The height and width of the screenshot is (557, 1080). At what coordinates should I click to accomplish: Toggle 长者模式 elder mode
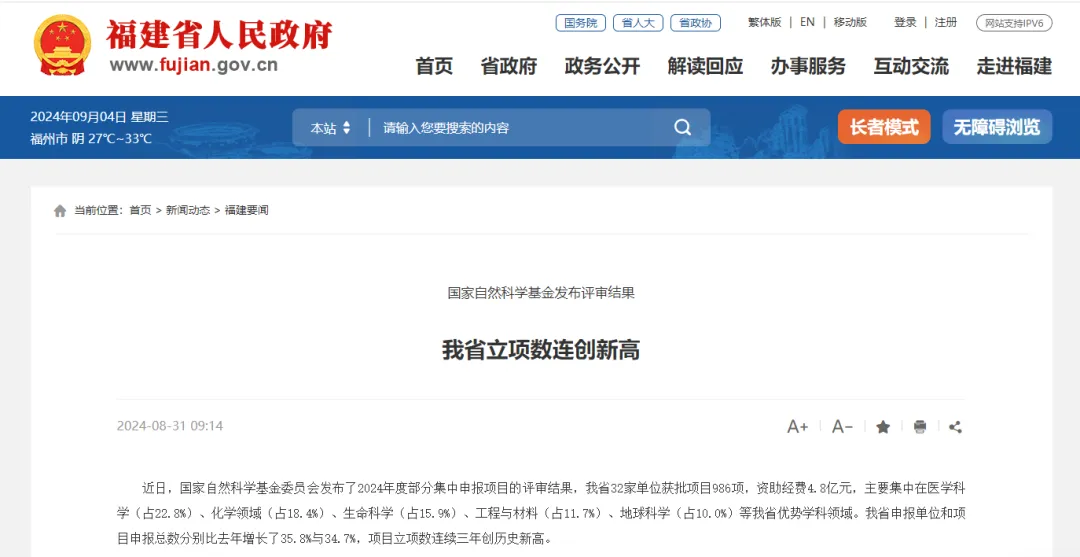pyautogui.click(x=884, y=127)
